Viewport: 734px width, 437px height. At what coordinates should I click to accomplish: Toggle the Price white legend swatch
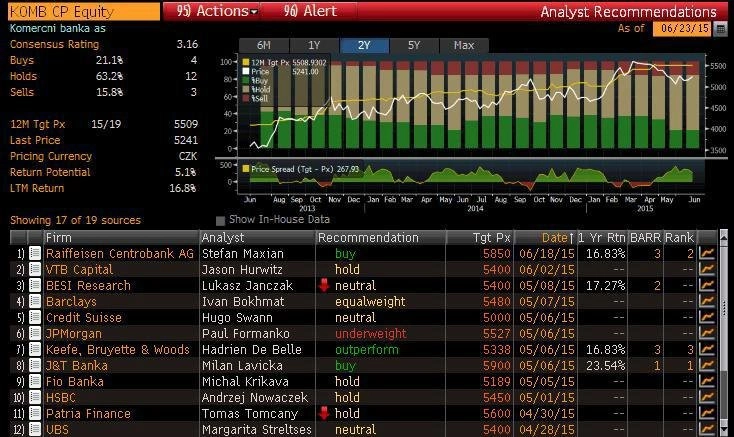coord(246,72)
